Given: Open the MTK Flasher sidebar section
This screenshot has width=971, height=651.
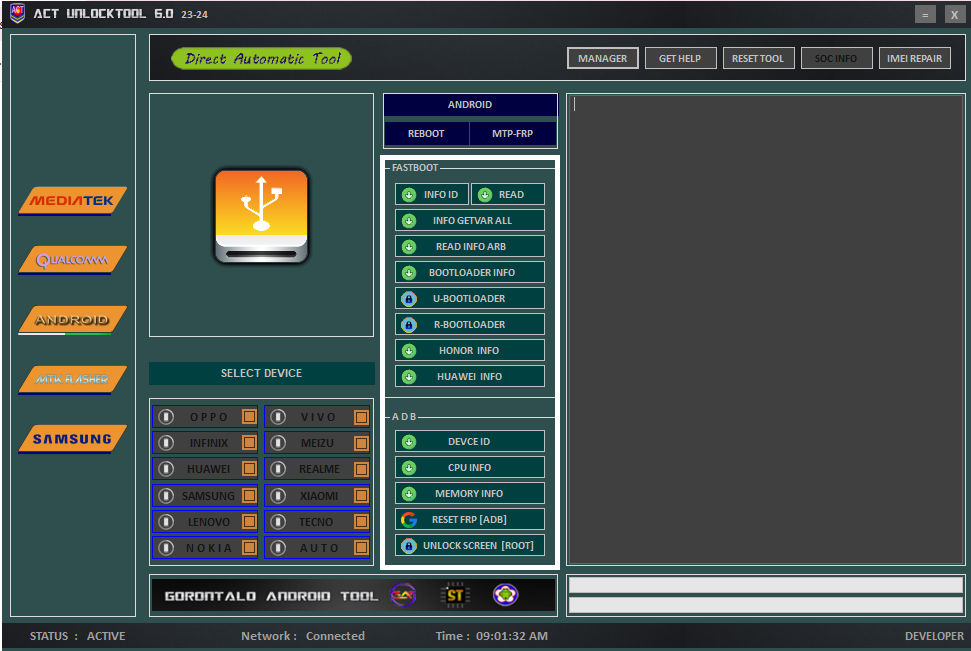Looking at the screenshot, I should tap(72, 379).
